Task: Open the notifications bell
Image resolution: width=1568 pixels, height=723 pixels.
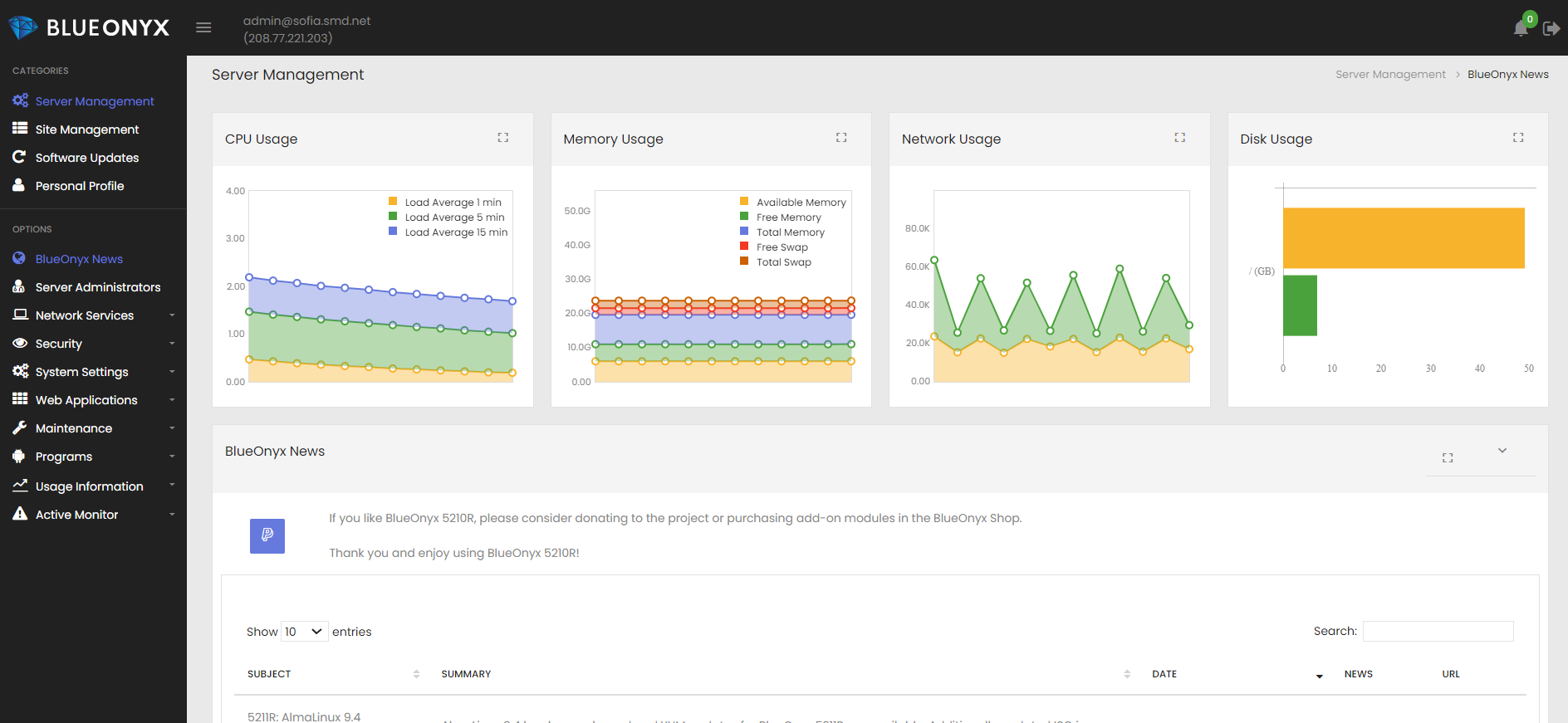Action: click(x=1521, y=28)
